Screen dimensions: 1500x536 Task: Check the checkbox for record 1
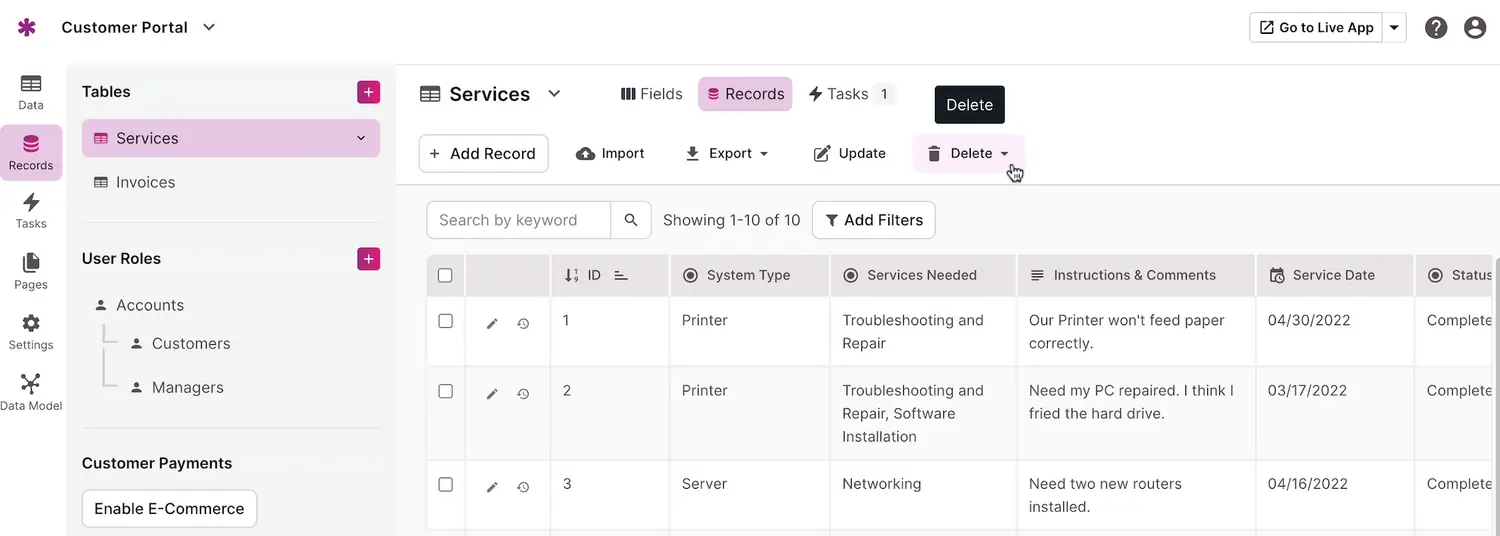point(446,321)
